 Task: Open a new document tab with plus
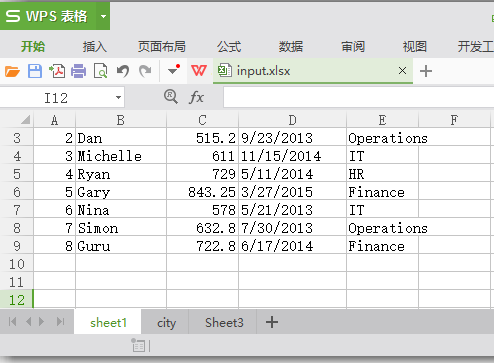point(426,71)
